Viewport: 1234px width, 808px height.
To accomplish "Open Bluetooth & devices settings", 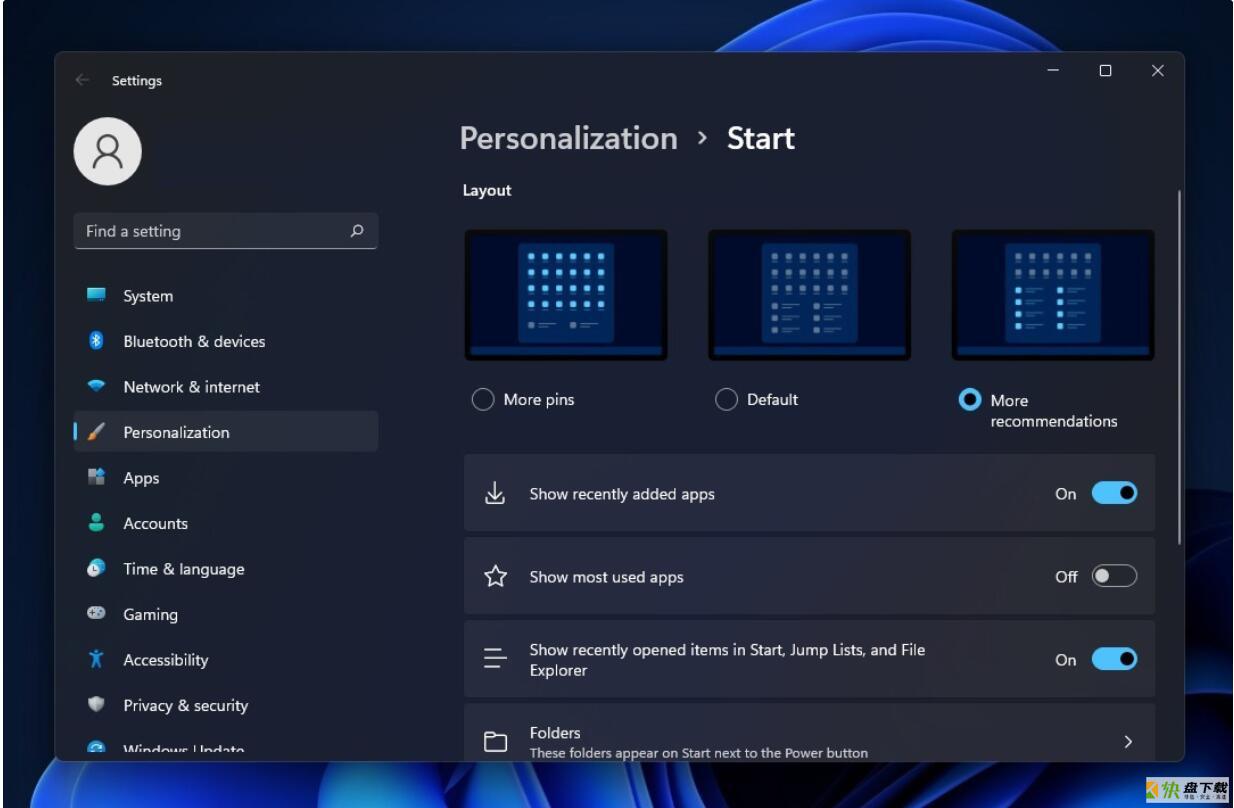I will tap(226, 341).
